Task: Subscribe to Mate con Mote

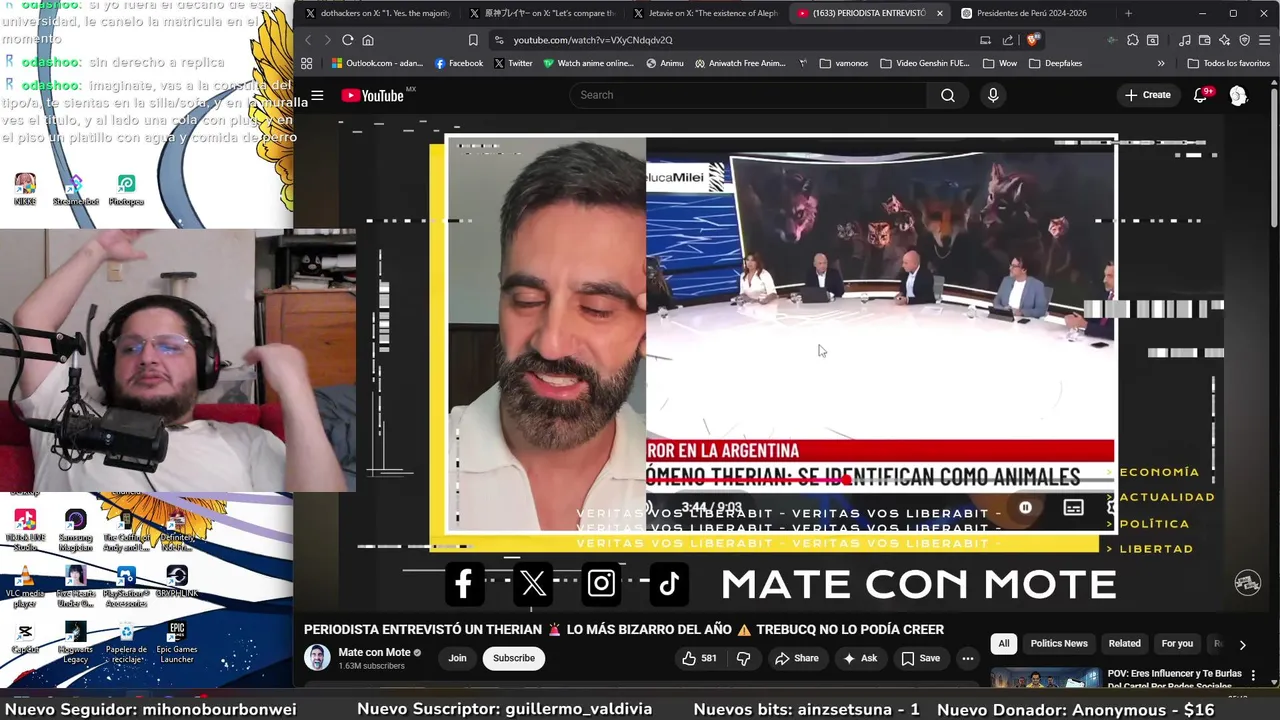Action: 514,658
